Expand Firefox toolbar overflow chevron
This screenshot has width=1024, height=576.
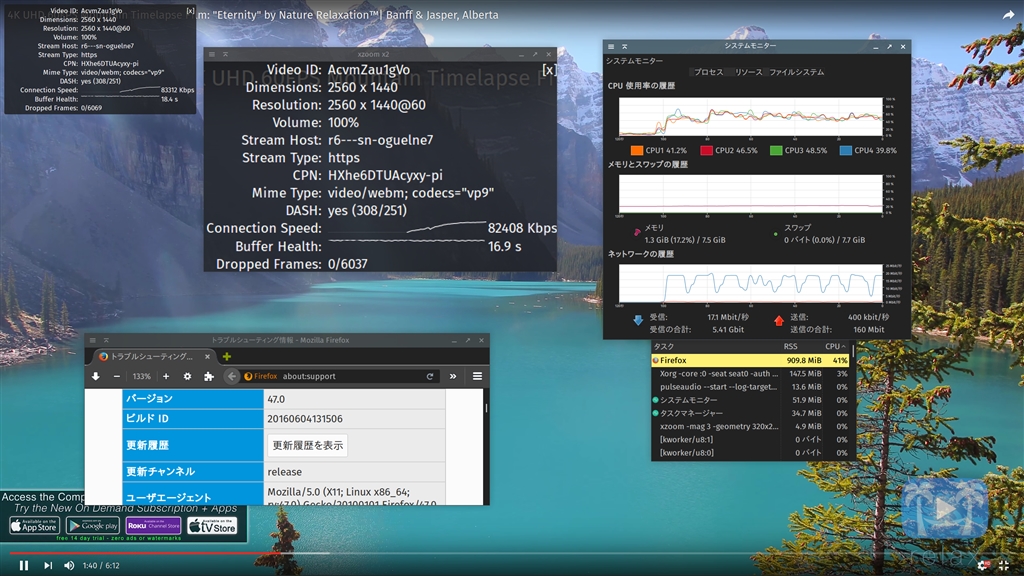pos(453,376)
